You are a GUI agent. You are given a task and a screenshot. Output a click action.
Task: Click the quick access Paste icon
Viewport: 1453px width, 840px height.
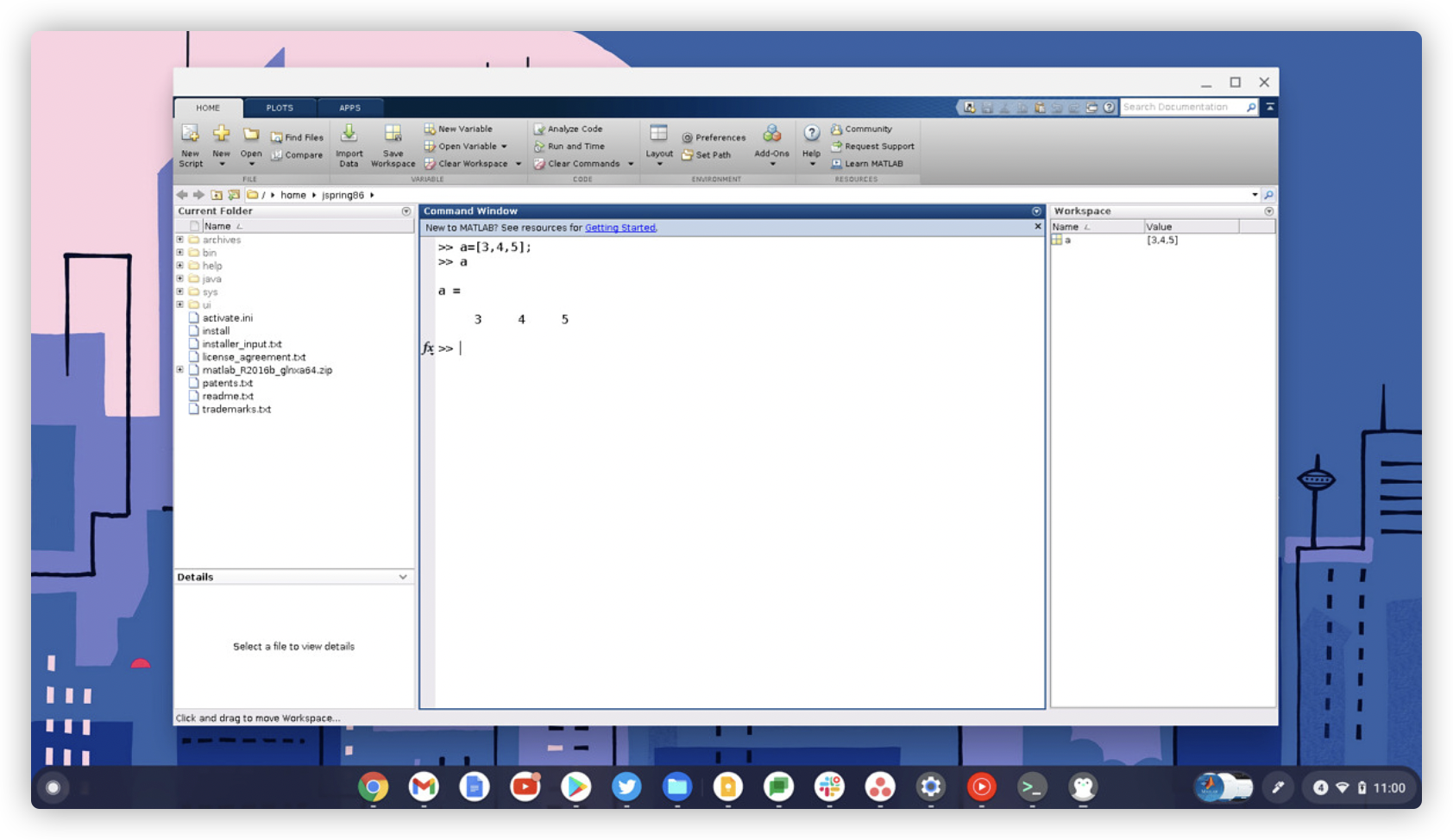click(x=1040, y=108)
